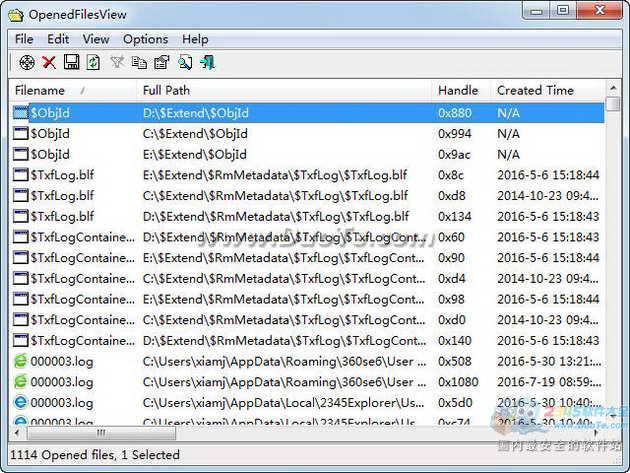The image size is (630, 473).
Task: Click the vertical scrollbar thumb
Action: 613,103
